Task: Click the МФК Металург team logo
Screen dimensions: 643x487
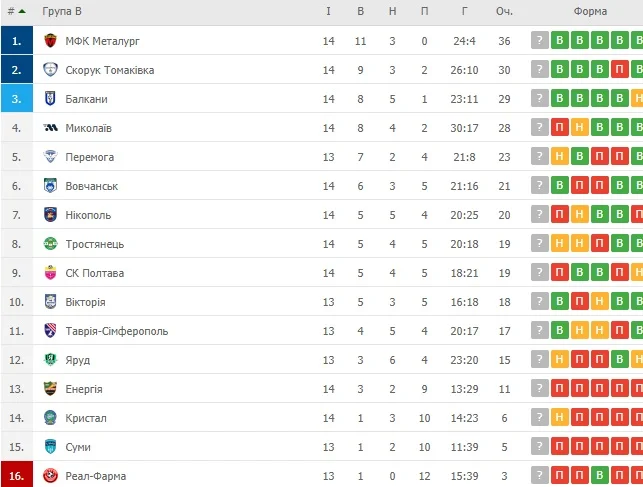Action: [x=51, y=41]
